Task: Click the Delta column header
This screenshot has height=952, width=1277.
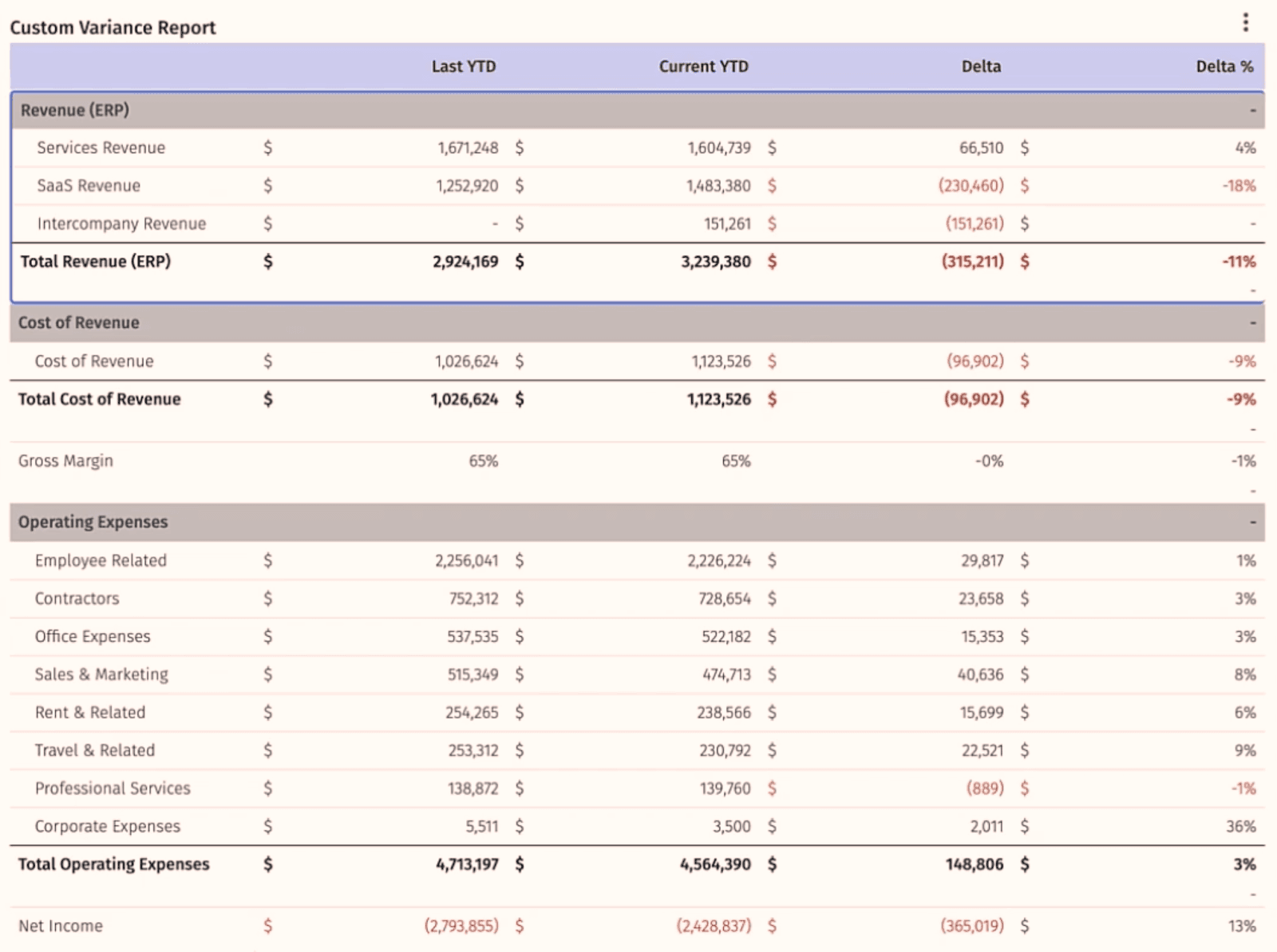Action: [982, 66]
